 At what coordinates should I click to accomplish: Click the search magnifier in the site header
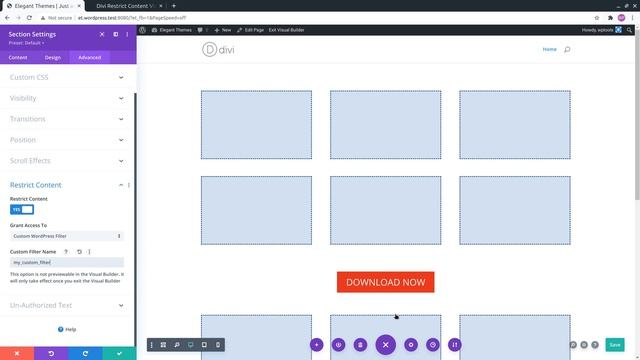pos(567,49)
